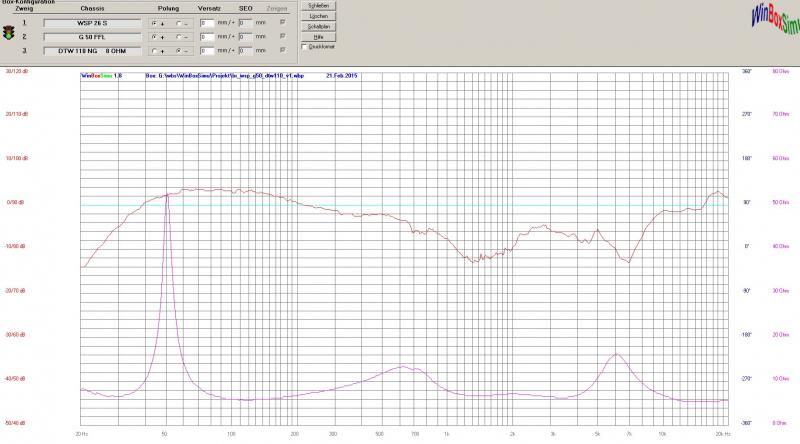800x444 pixels.
Task: Click the WSP 26 S chassis field
Action: [x=94, y=21]
